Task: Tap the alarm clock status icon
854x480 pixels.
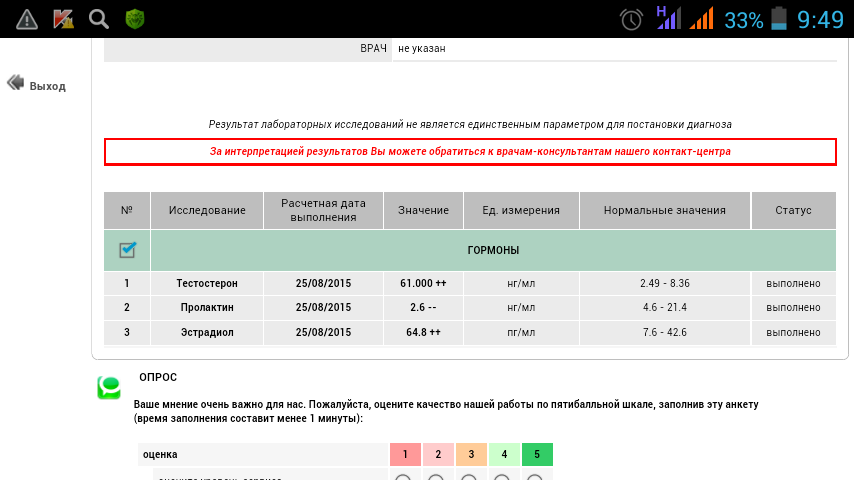Action: tap(631, 19)
